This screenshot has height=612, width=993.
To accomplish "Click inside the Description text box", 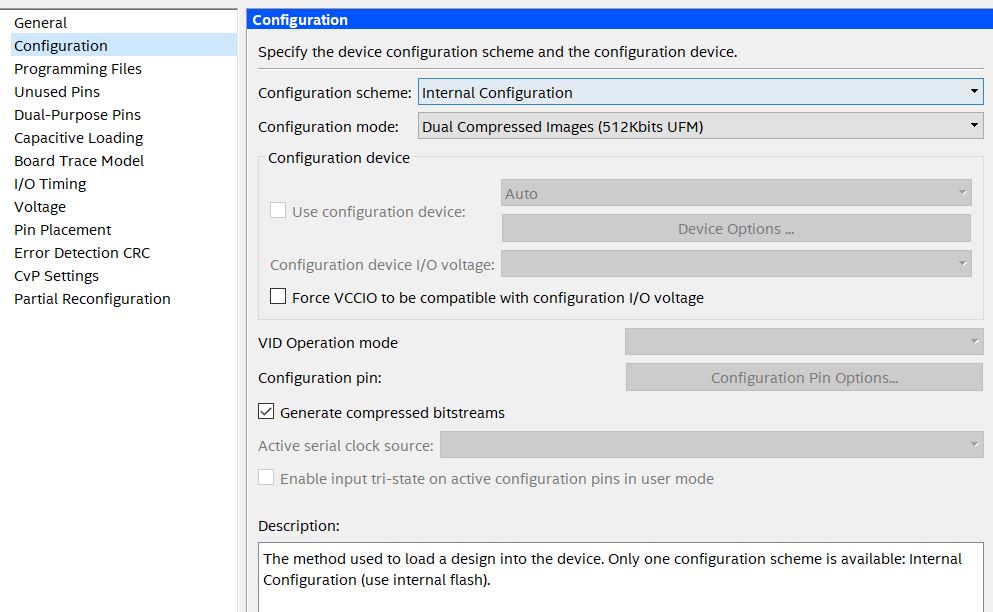I will click(621, 577).
